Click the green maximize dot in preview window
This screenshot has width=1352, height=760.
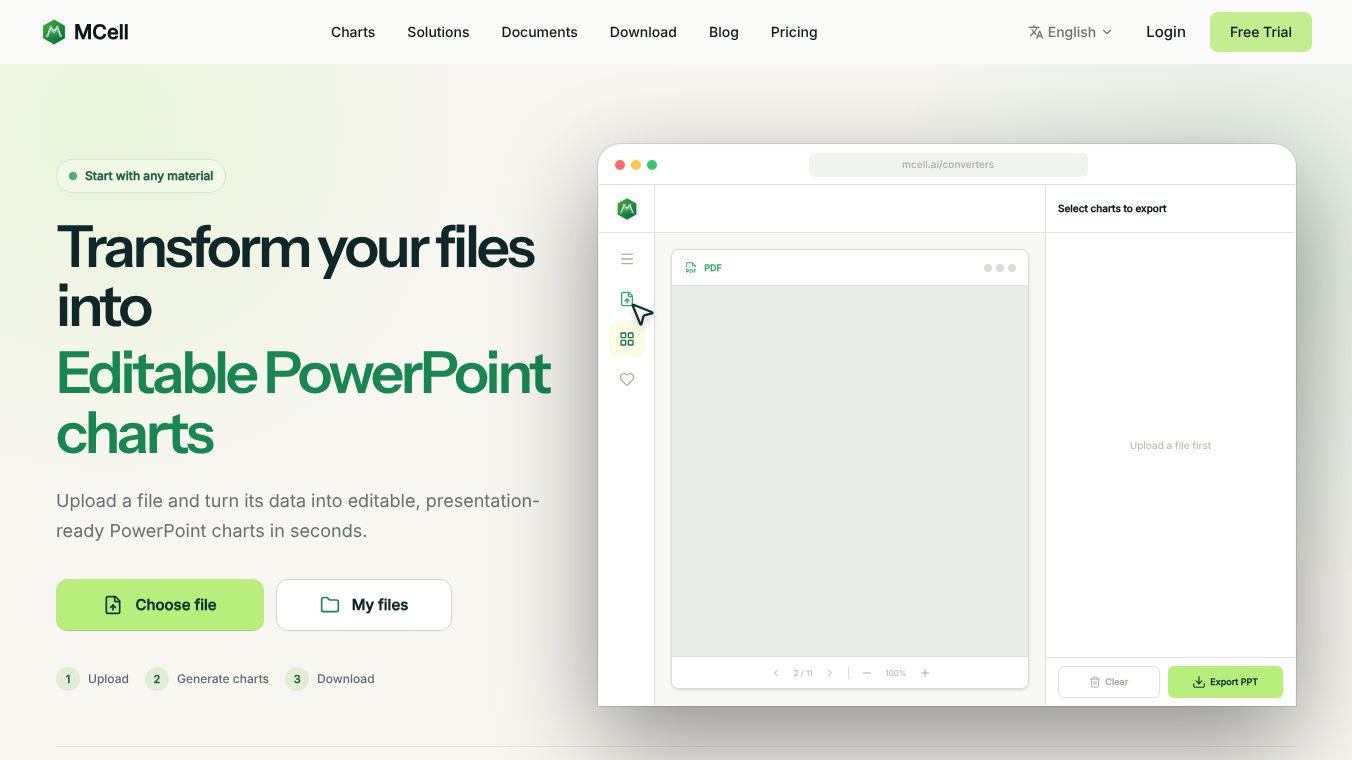coord(652,165)
